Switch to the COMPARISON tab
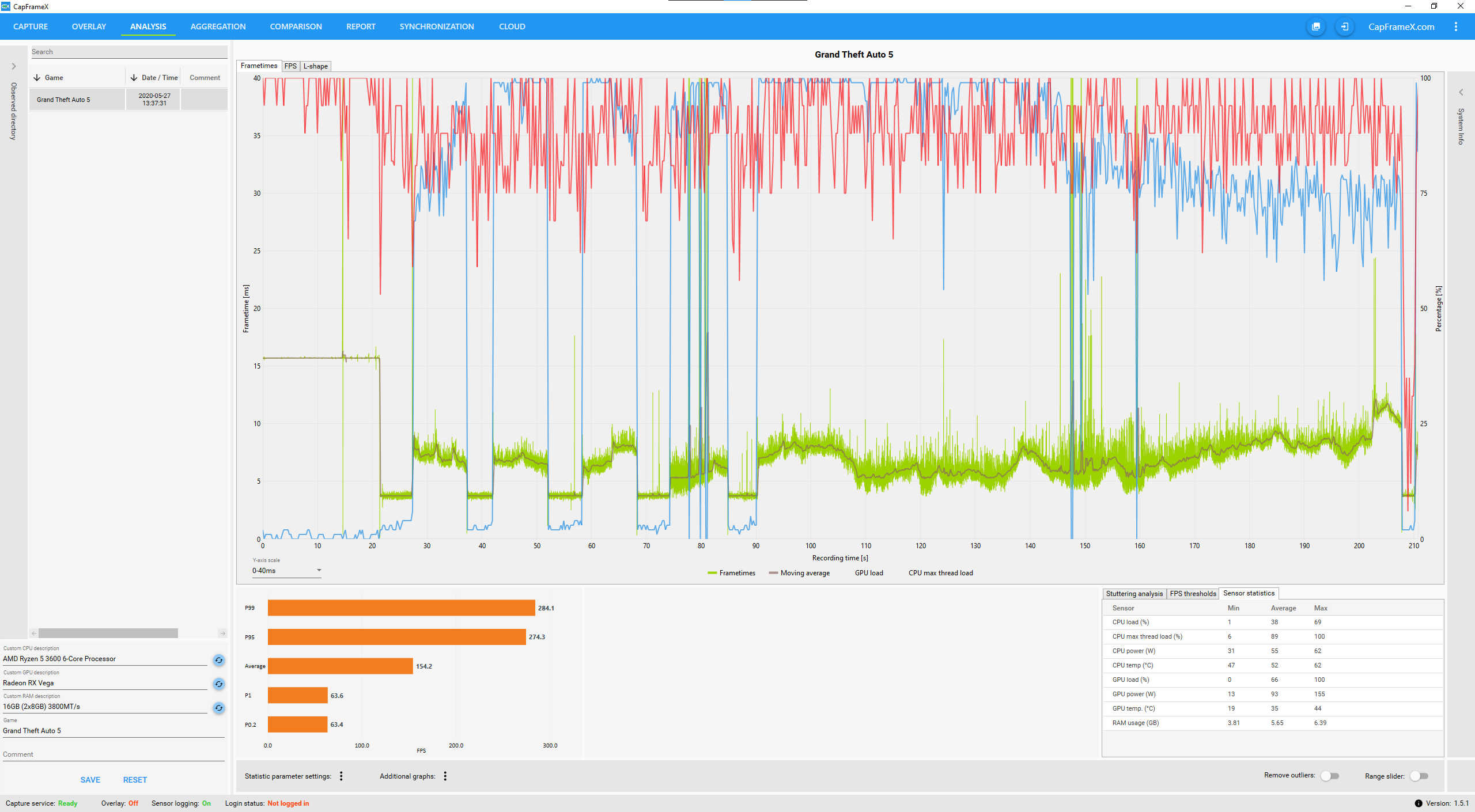 tap(296, 26)
